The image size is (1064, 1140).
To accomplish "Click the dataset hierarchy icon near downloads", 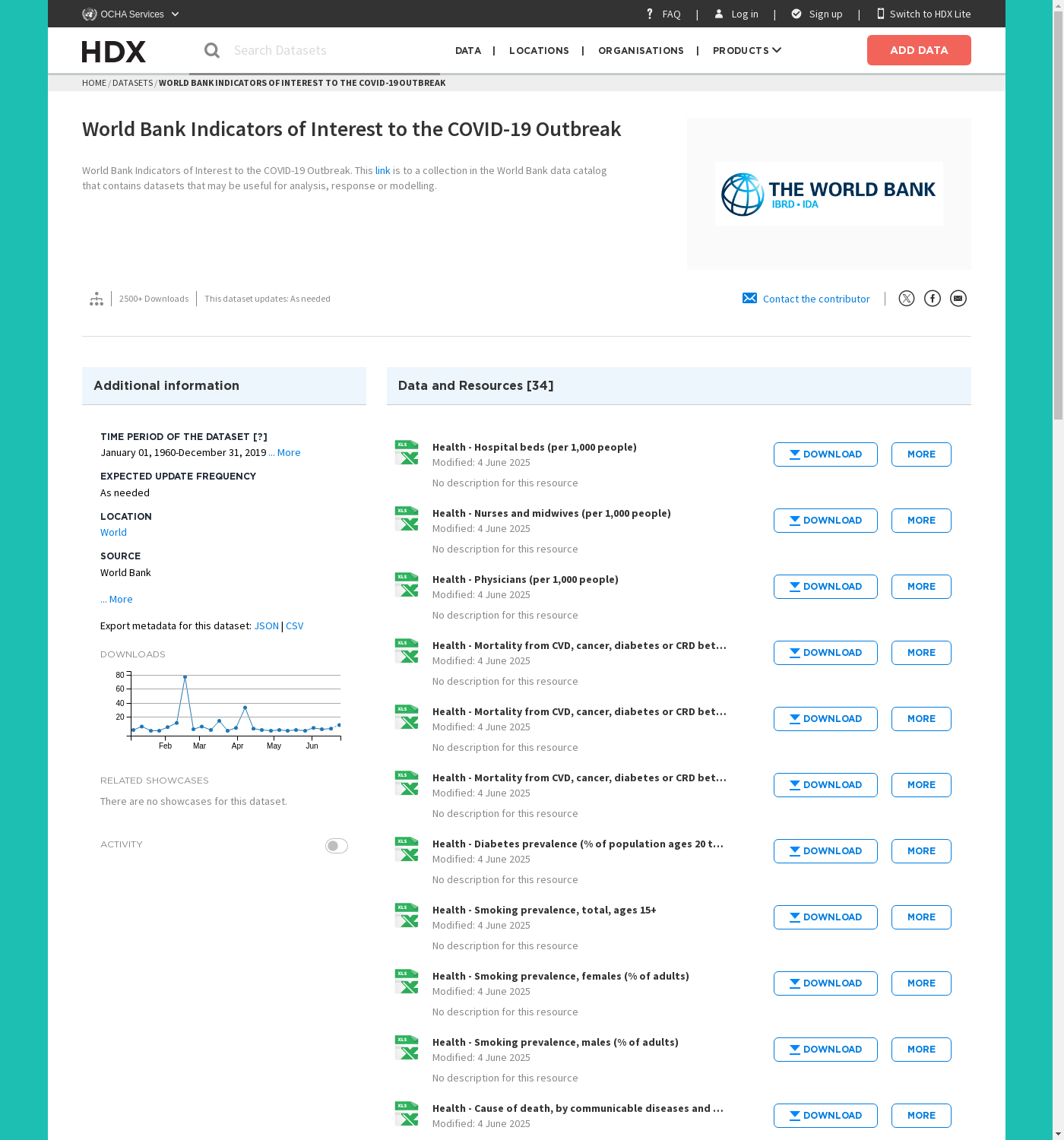I will coord(97,299).
